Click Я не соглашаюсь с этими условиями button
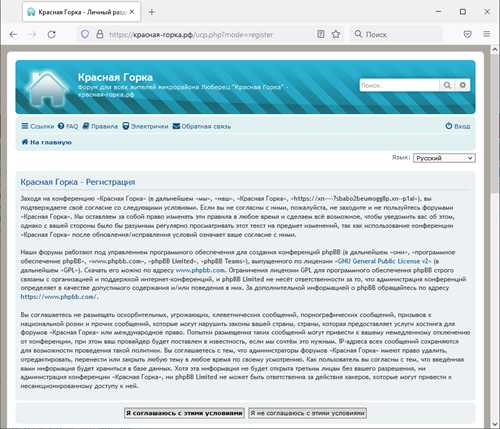500x429 pixels. [x=307, y=413]
